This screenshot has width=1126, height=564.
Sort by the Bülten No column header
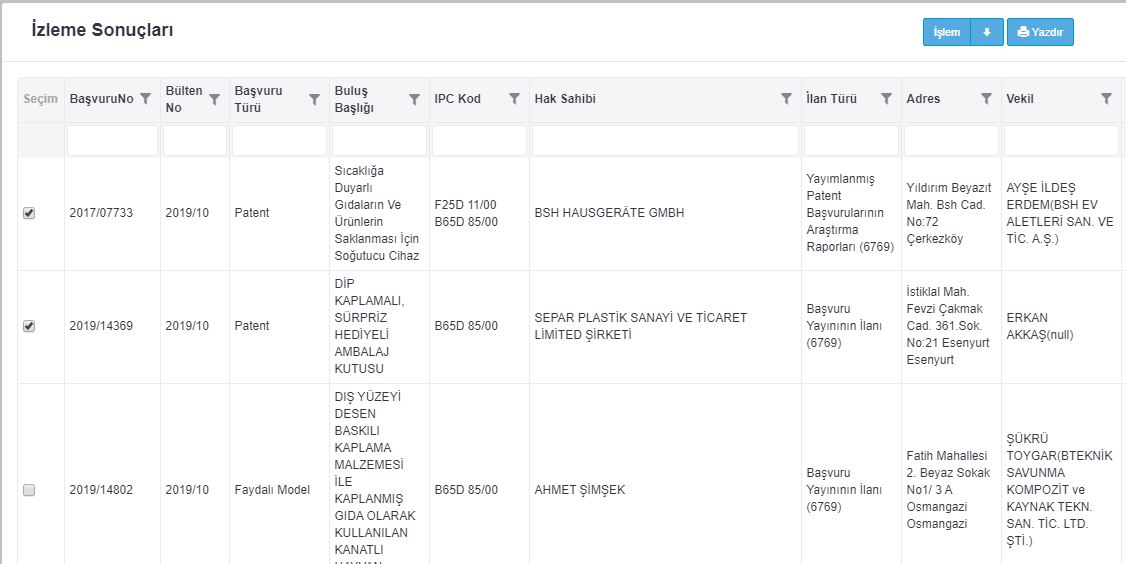[x=184, y=99]
